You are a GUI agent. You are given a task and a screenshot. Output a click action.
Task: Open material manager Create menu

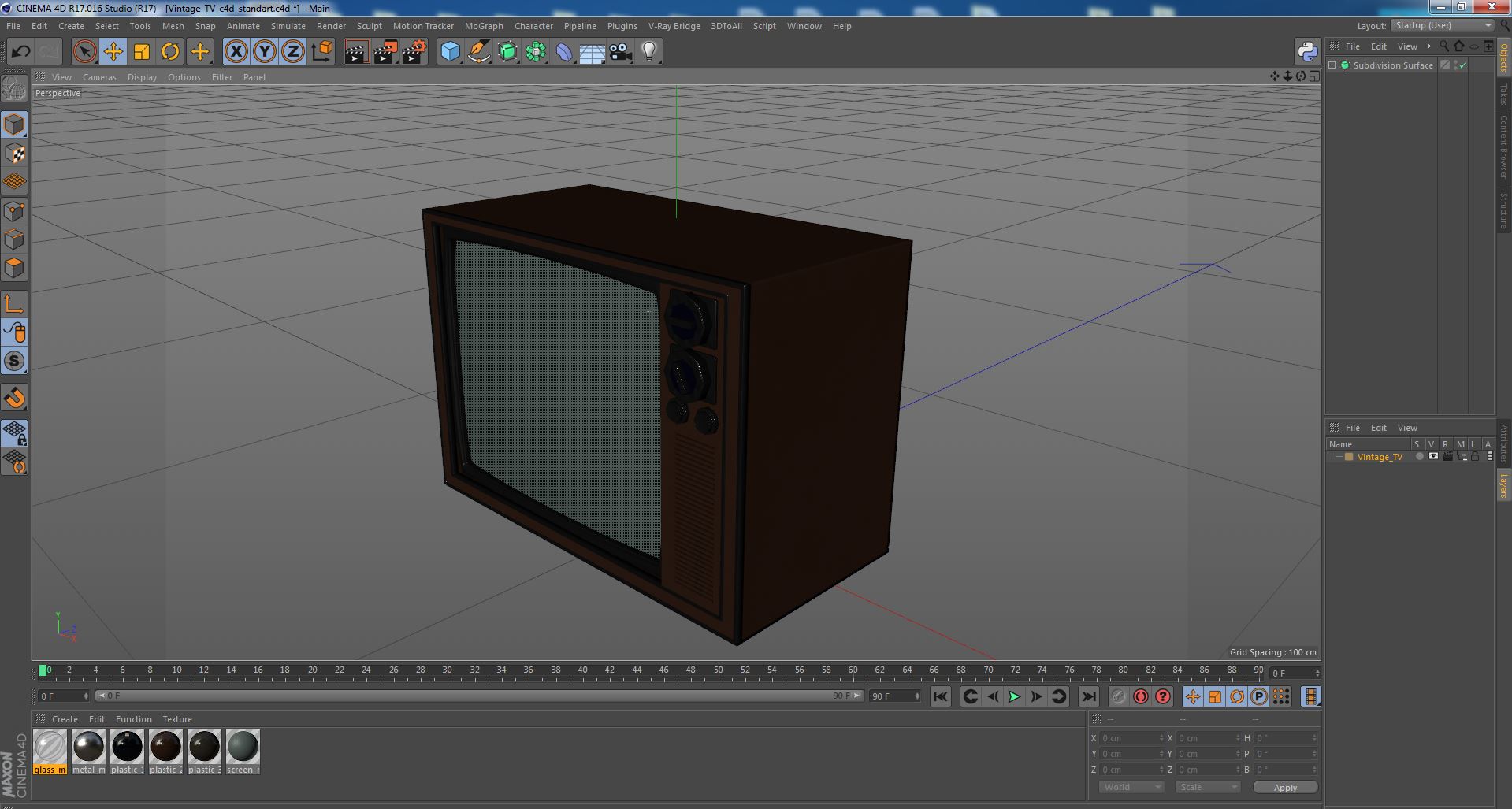[65, 719]
